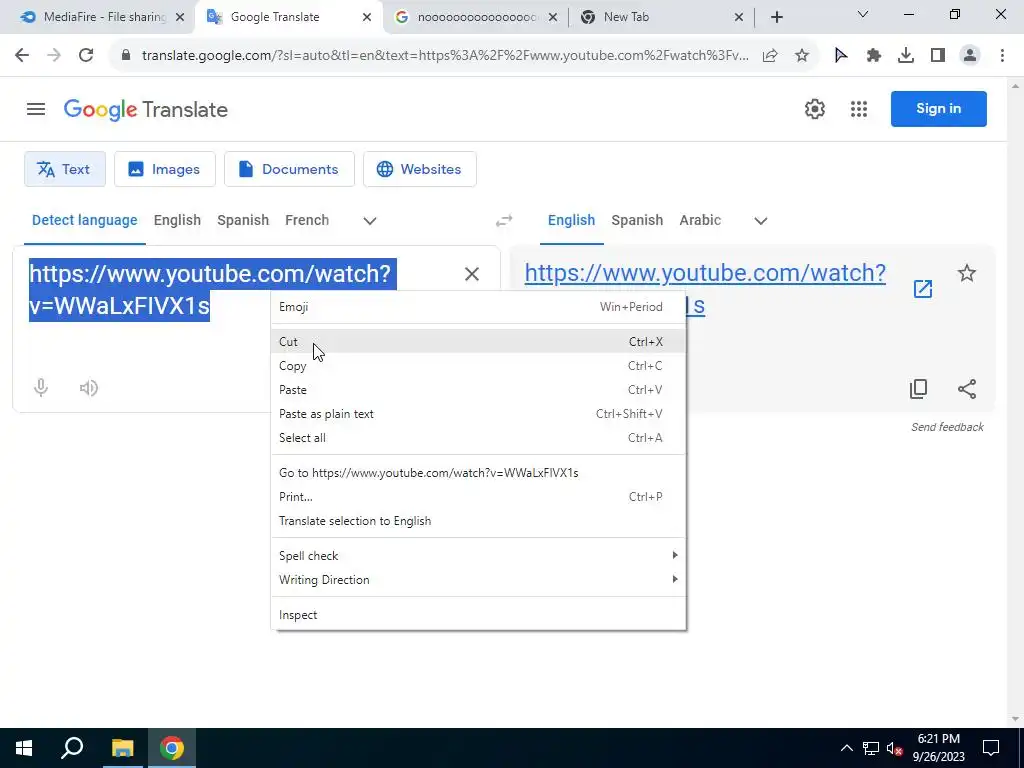Set source language to French
Screen dimensions: 1024x768
click(x=307, y=221)
